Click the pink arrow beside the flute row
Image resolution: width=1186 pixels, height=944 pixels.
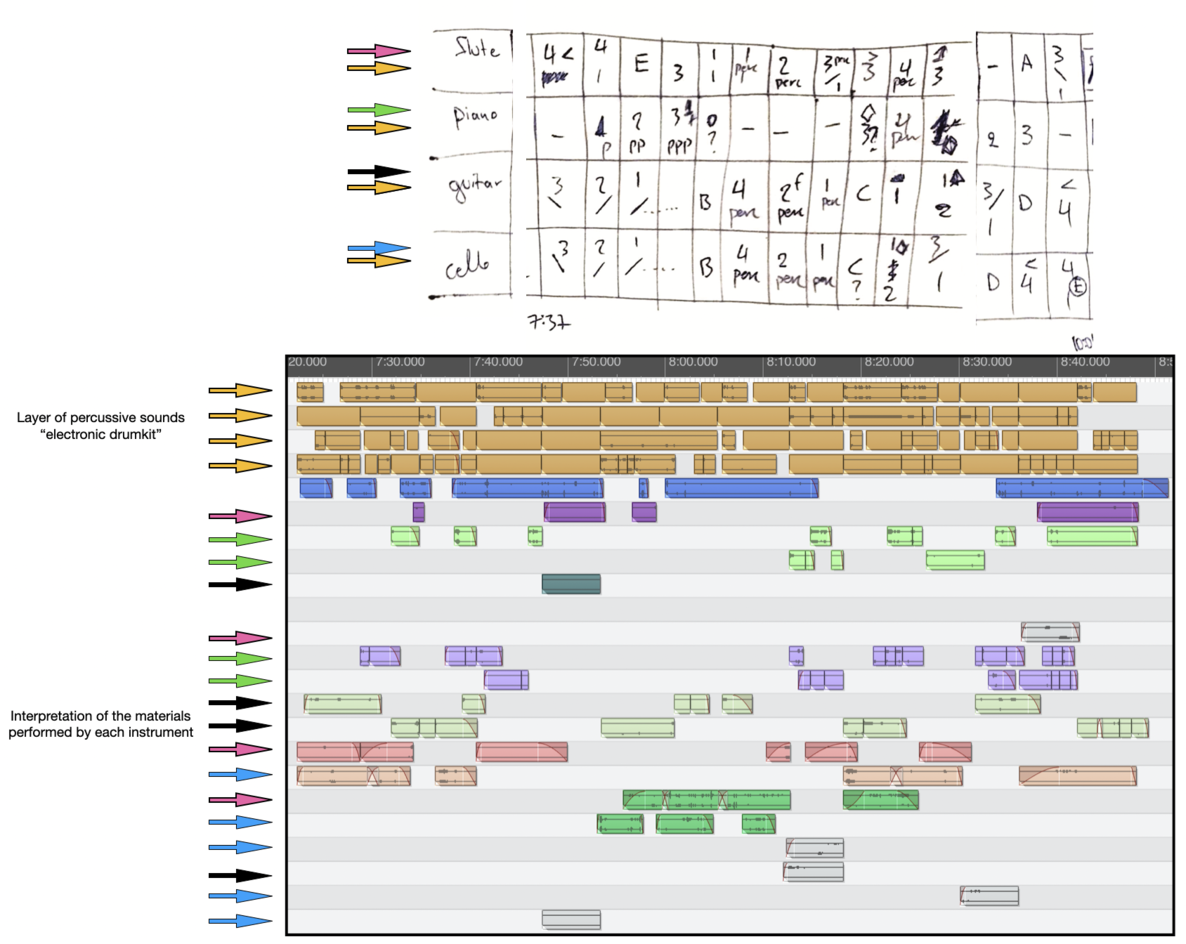(378, 51)
